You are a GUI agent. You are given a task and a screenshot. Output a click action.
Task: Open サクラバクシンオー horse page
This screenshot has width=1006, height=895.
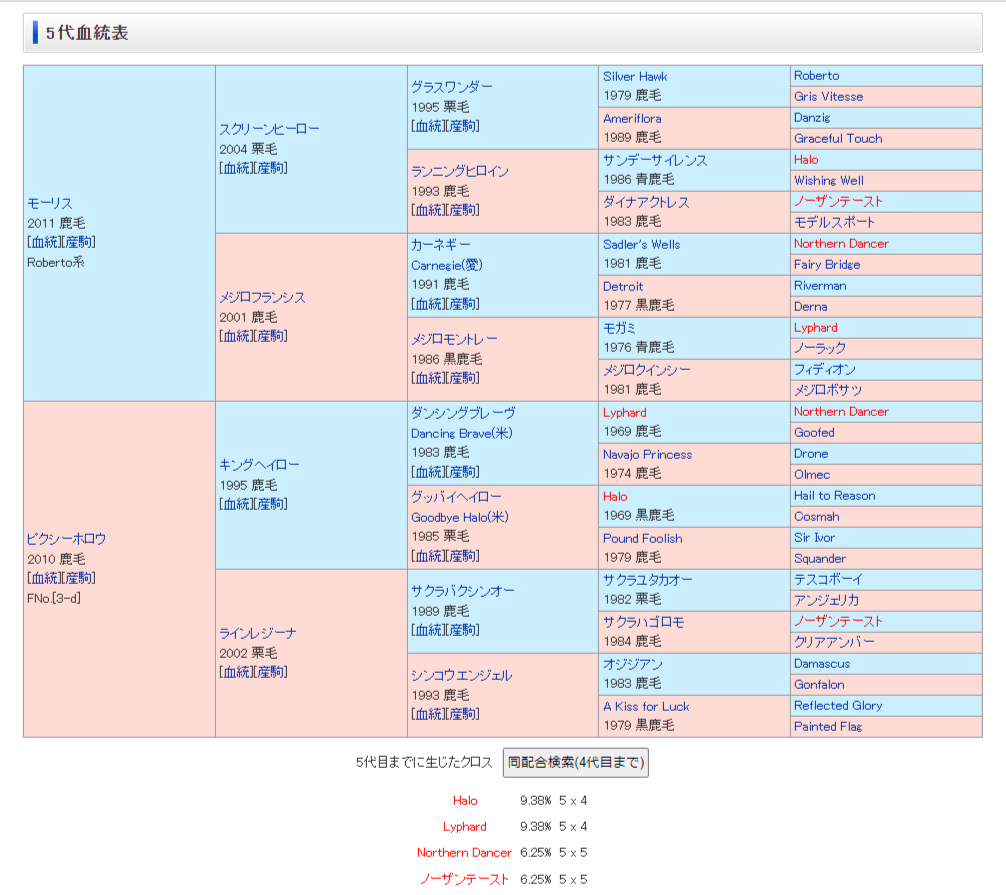pyautogui.click(x=463, y=591)
